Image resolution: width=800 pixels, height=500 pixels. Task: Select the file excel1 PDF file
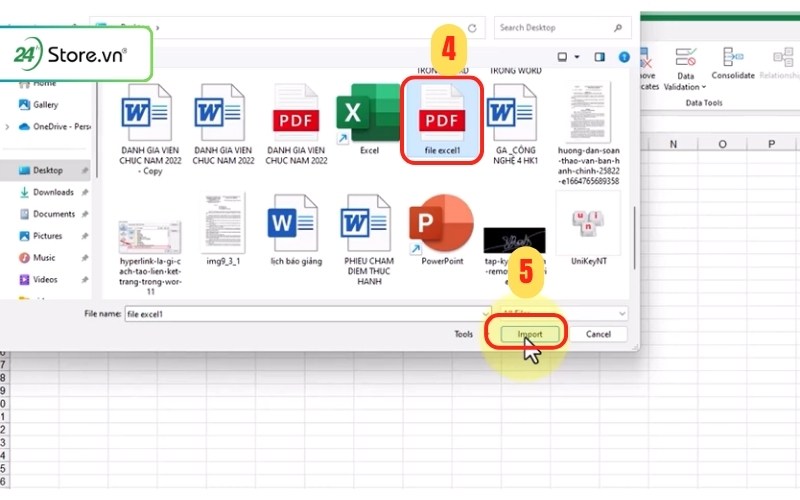442,120
